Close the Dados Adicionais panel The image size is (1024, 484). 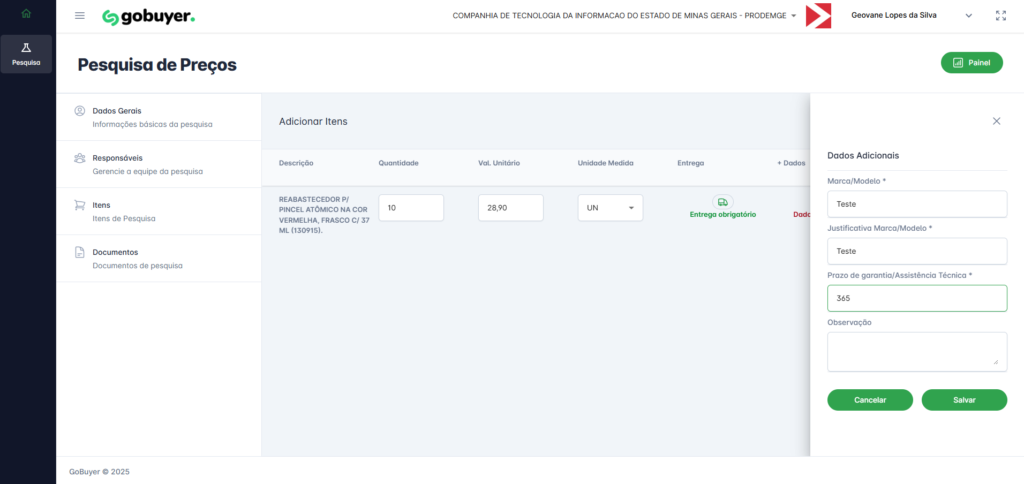pyautogui.click(x=996, y=121)
